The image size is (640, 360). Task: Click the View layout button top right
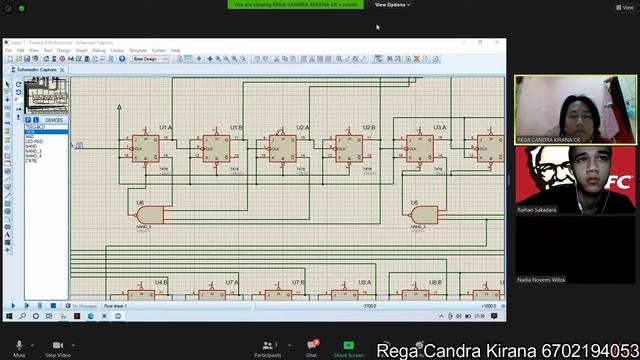(x=625, y=7)
